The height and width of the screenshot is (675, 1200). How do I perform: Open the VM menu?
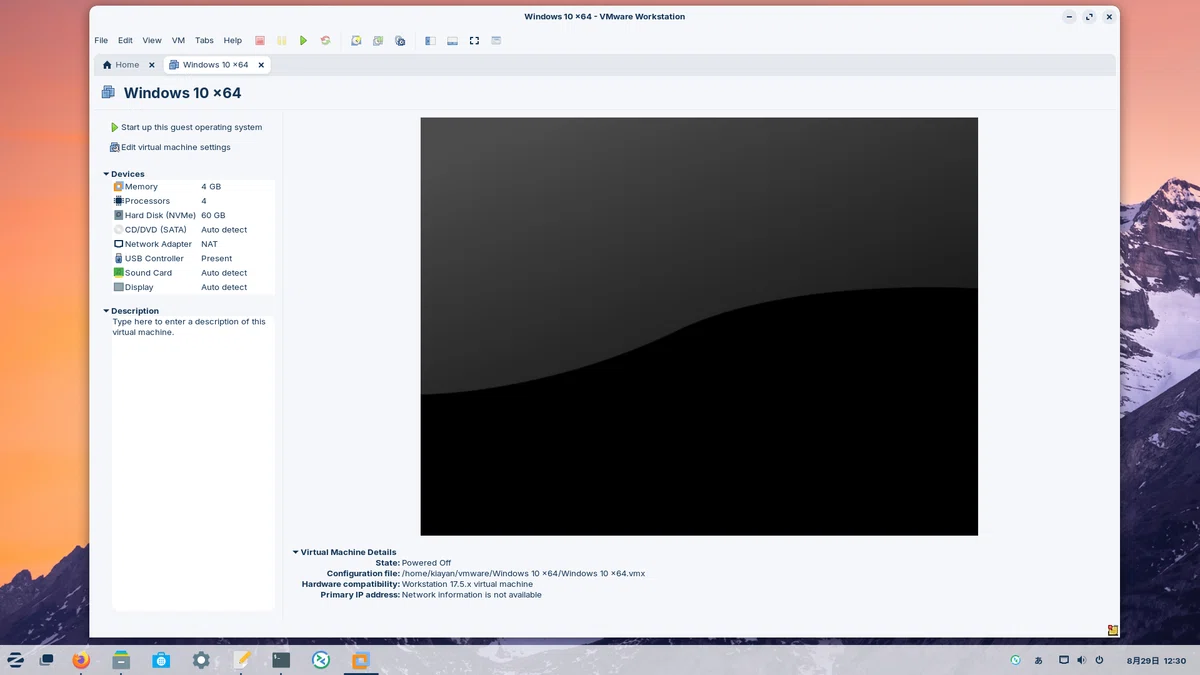[178, 41]
